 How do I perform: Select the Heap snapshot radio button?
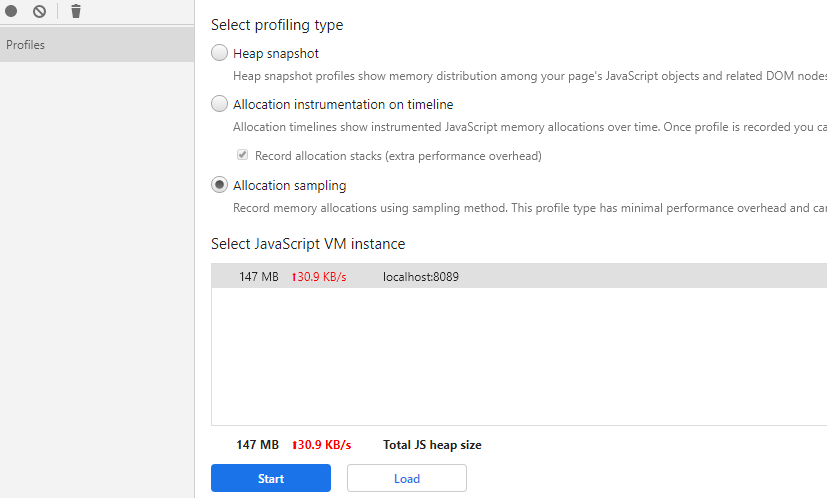point(219,53)
